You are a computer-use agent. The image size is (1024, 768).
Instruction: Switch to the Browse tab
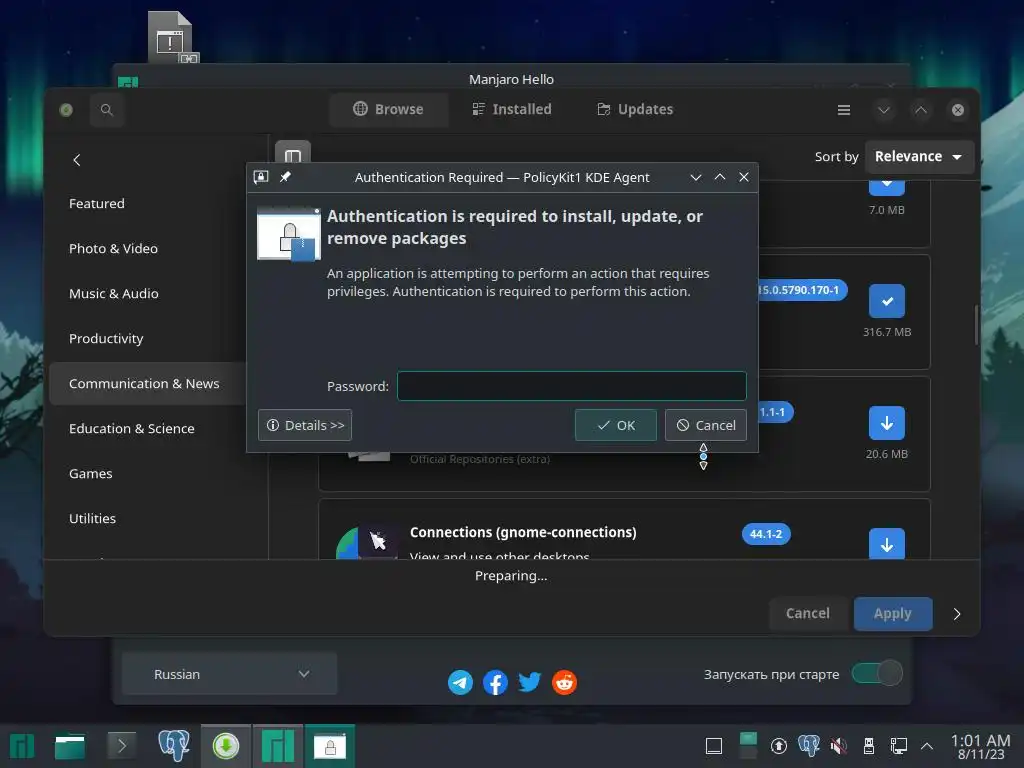click(389, 109)
